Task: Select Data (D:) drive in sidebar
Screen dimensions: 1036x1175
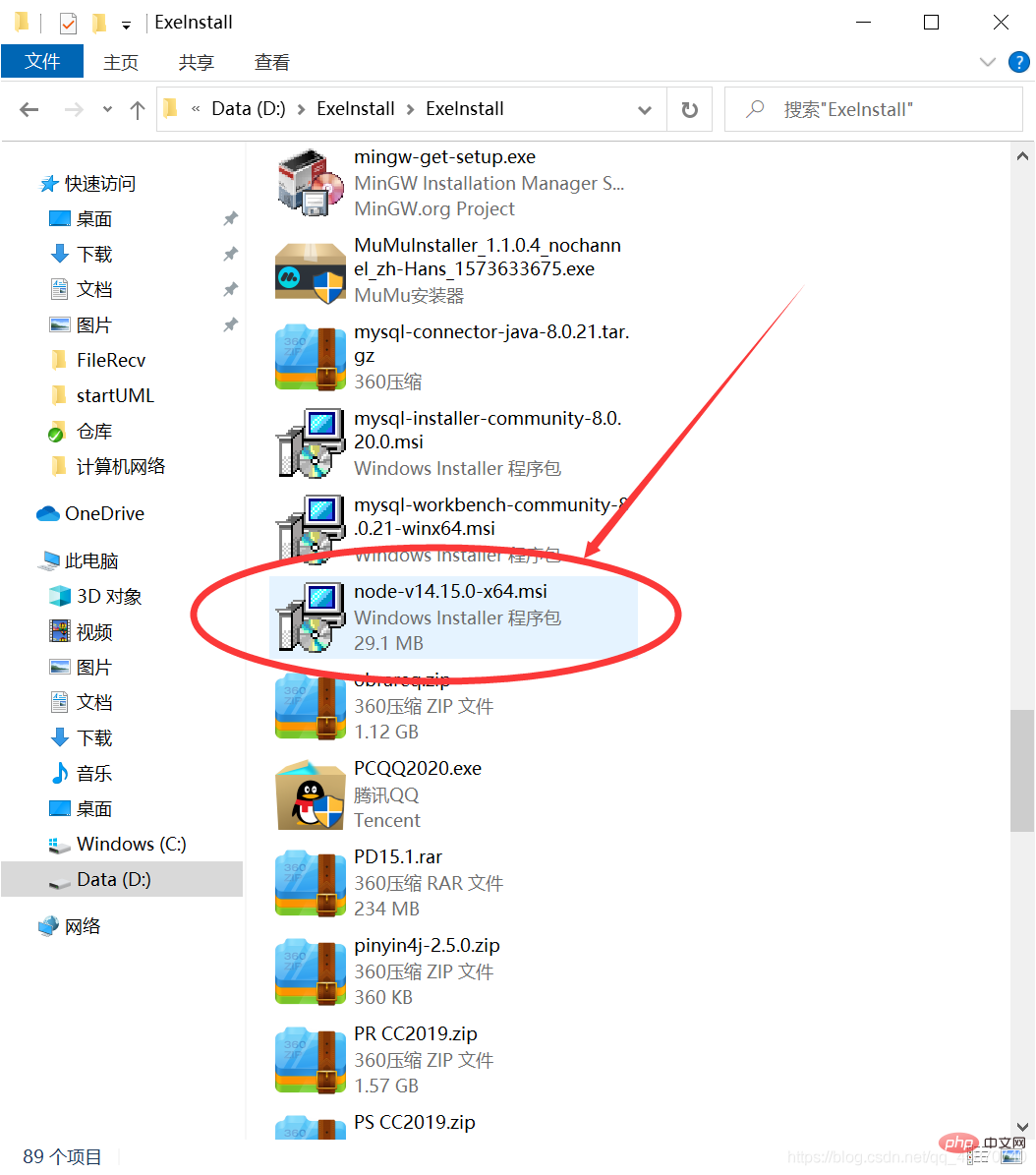Action: coord(122,879)
